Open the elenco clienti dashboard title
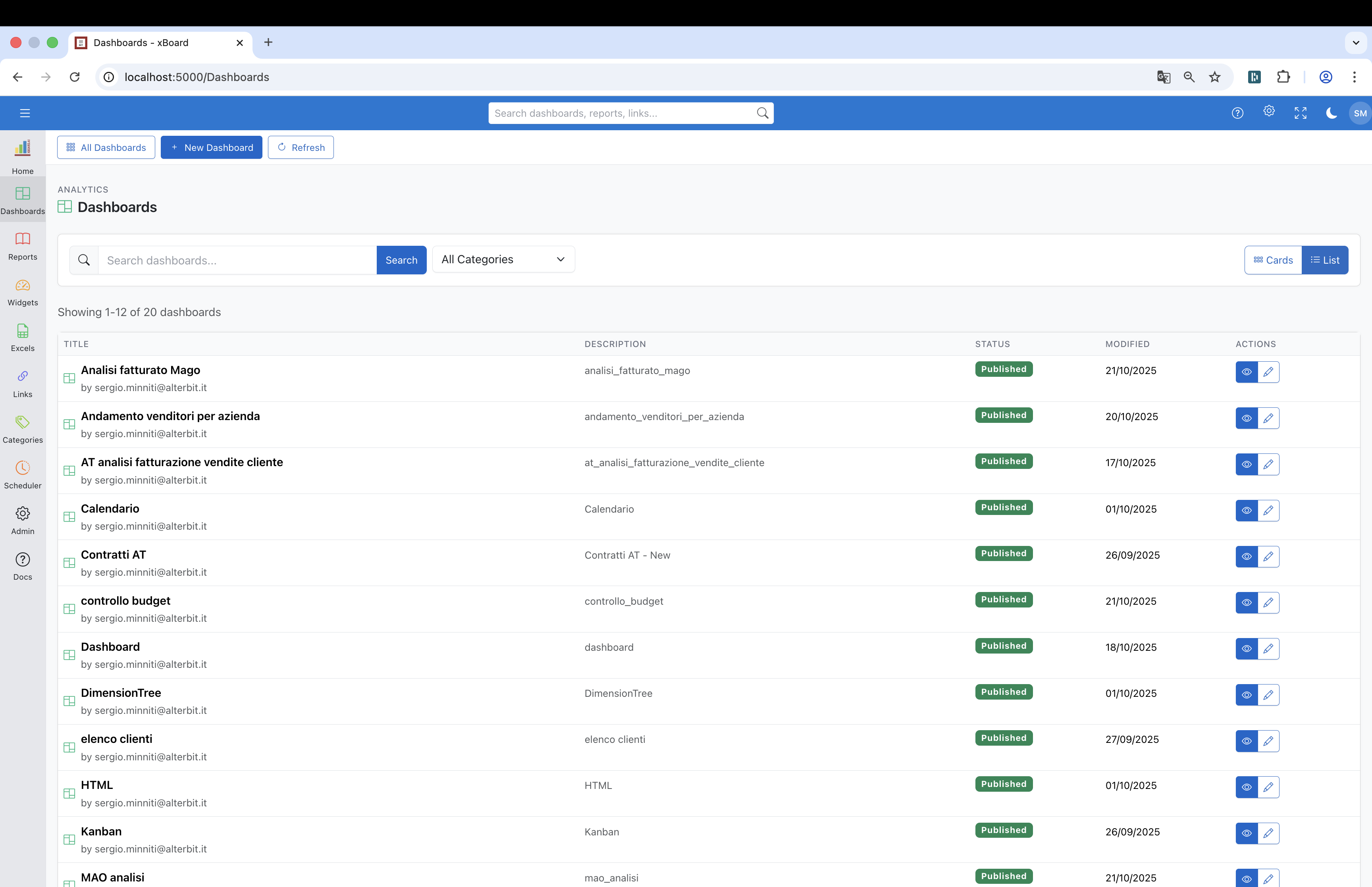This screenshot has height=887, width=1372. tap(116, 739)
